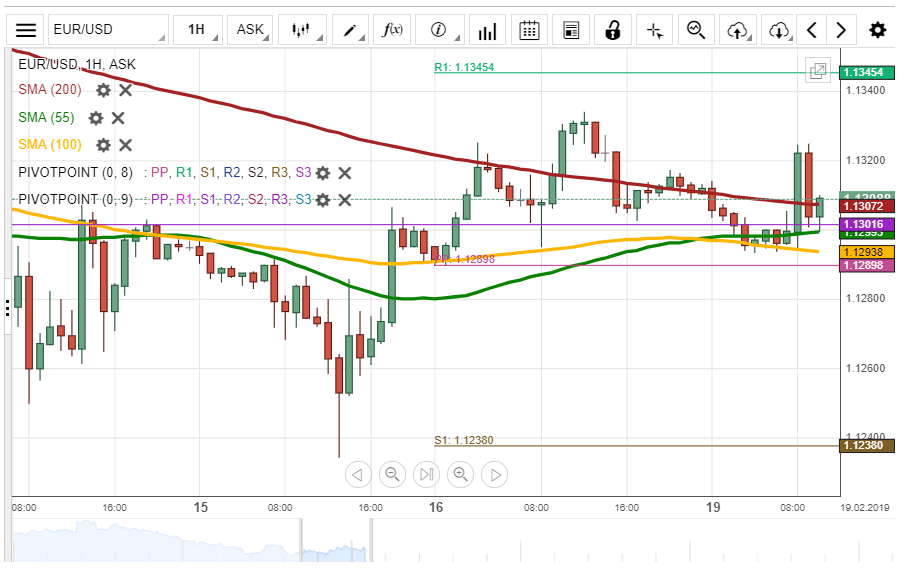Click the orange 1.12938 price tag
This screenshot has height=569, width=899.
[866, 252]
